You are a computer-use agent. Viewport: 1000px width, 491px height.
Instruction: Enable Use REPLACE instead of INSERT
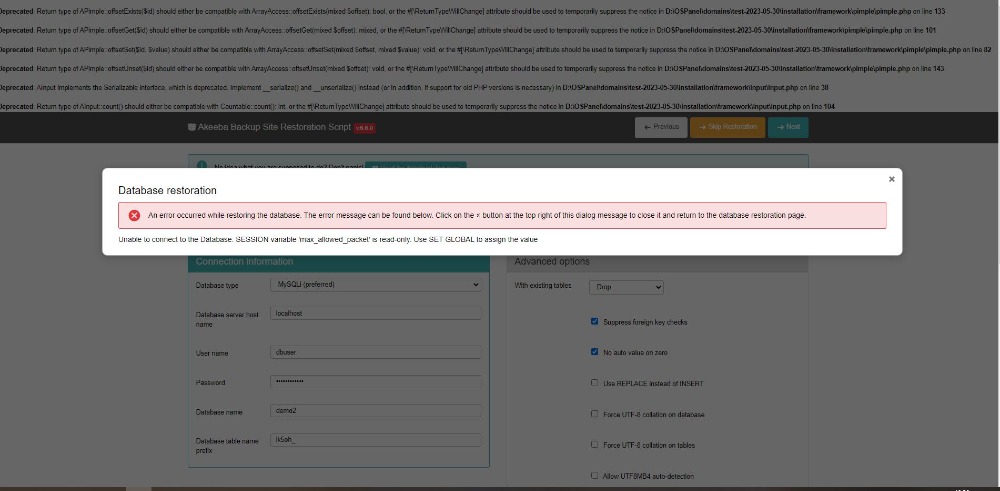pos(595,383)
